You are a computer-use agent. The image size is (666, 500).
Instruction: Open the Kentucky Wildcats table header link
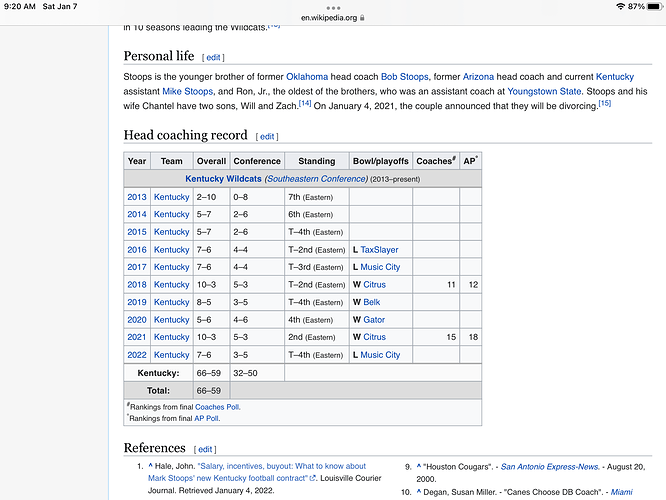pos(223,179)
